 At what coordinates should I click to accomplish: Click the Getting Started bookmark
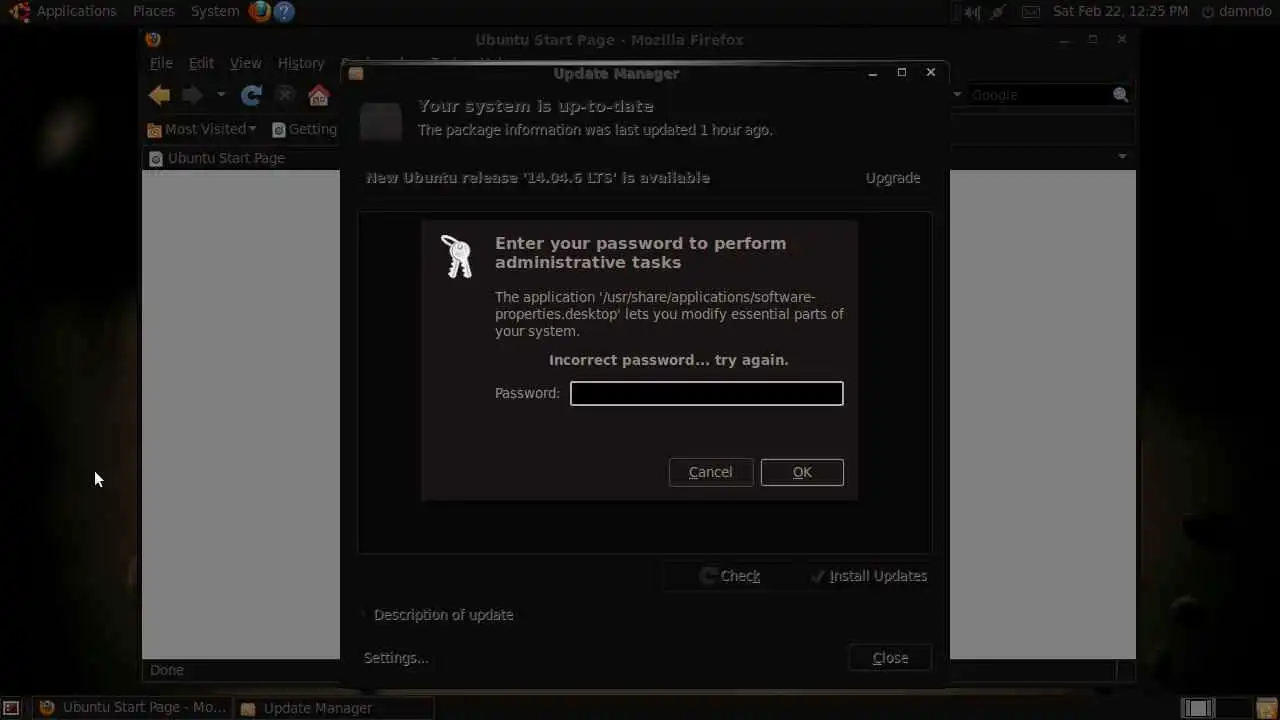305,129
